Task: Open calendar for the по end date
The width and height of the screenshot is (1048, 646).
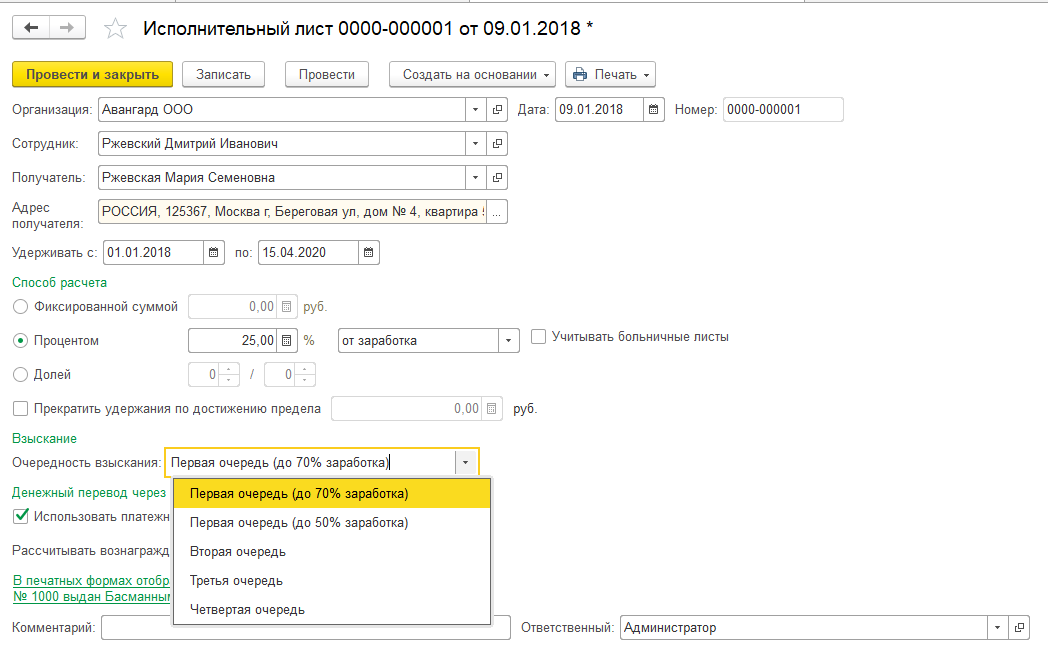Action: click(x=368, y=253)
